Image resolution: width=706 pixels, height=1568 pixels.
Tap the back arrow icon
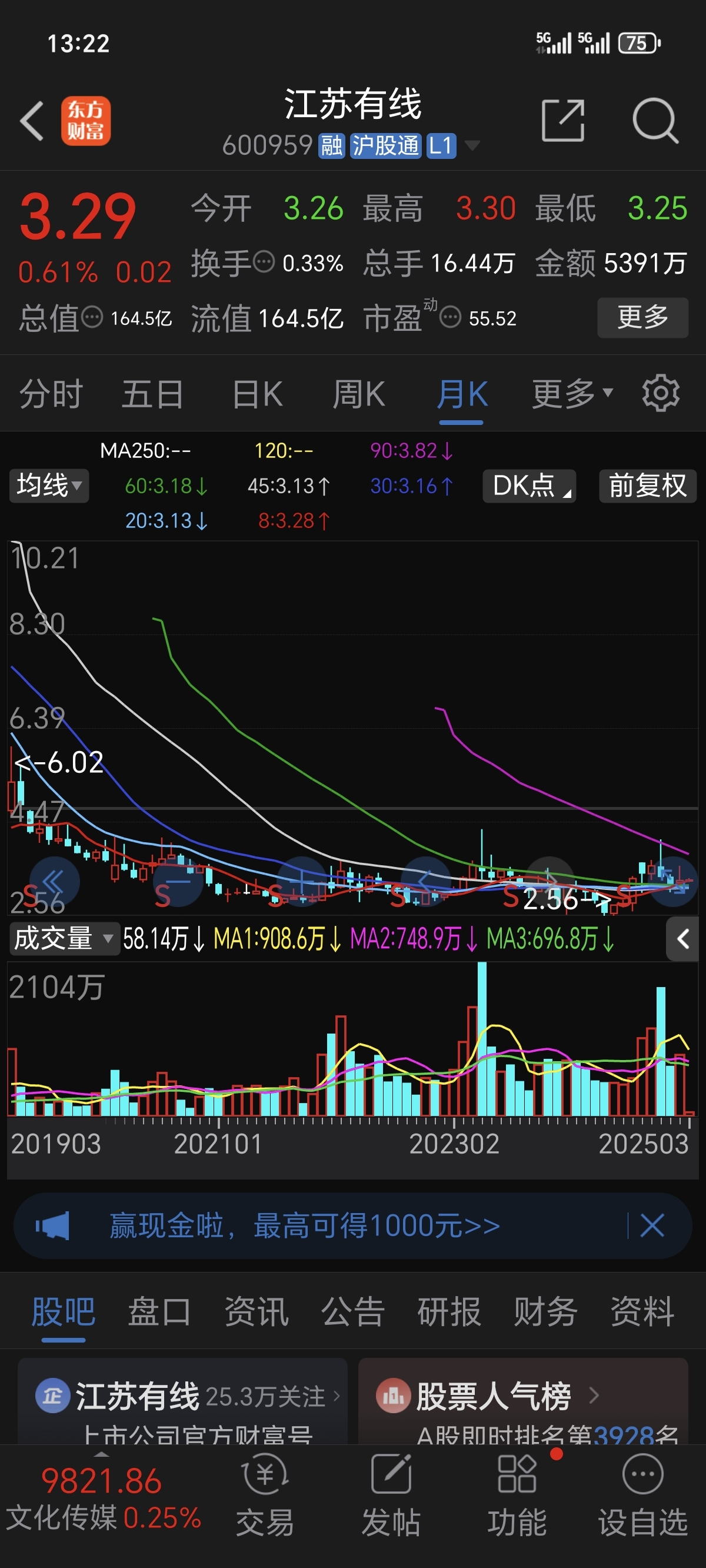[32, 121]
